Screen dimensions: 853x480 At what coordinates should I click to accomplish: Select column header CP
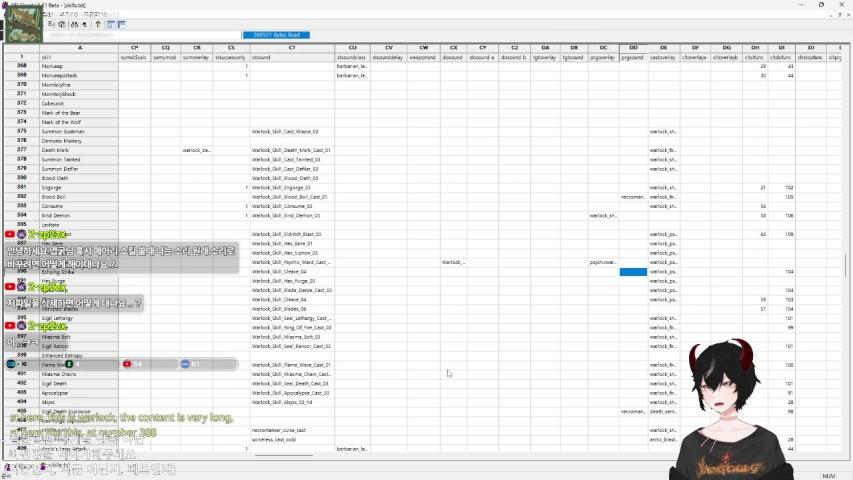pos(134,48)
